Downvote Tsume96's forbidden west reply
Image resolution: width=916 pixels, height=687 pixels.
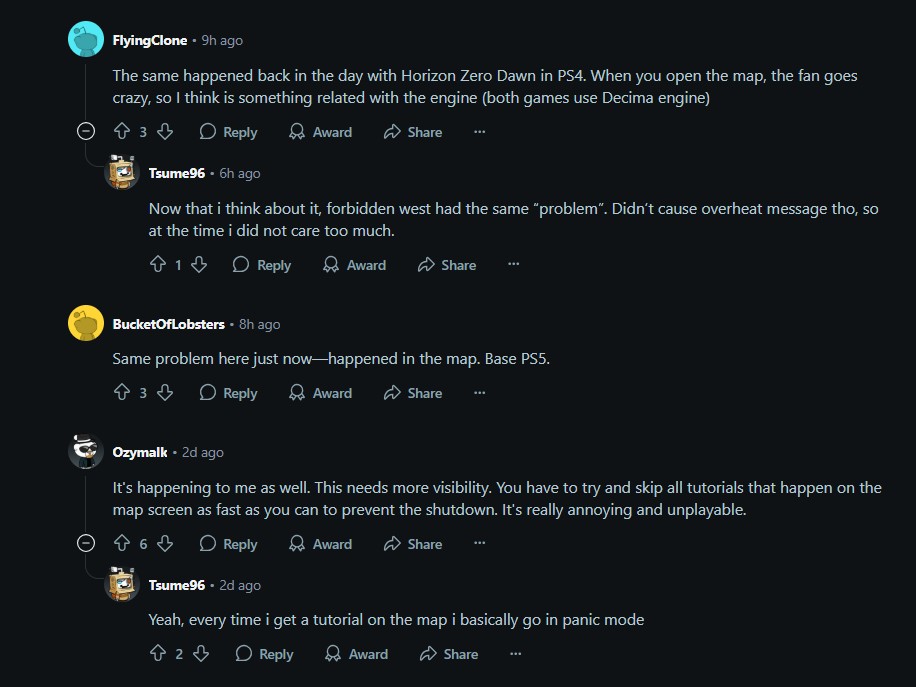(199, 265)
